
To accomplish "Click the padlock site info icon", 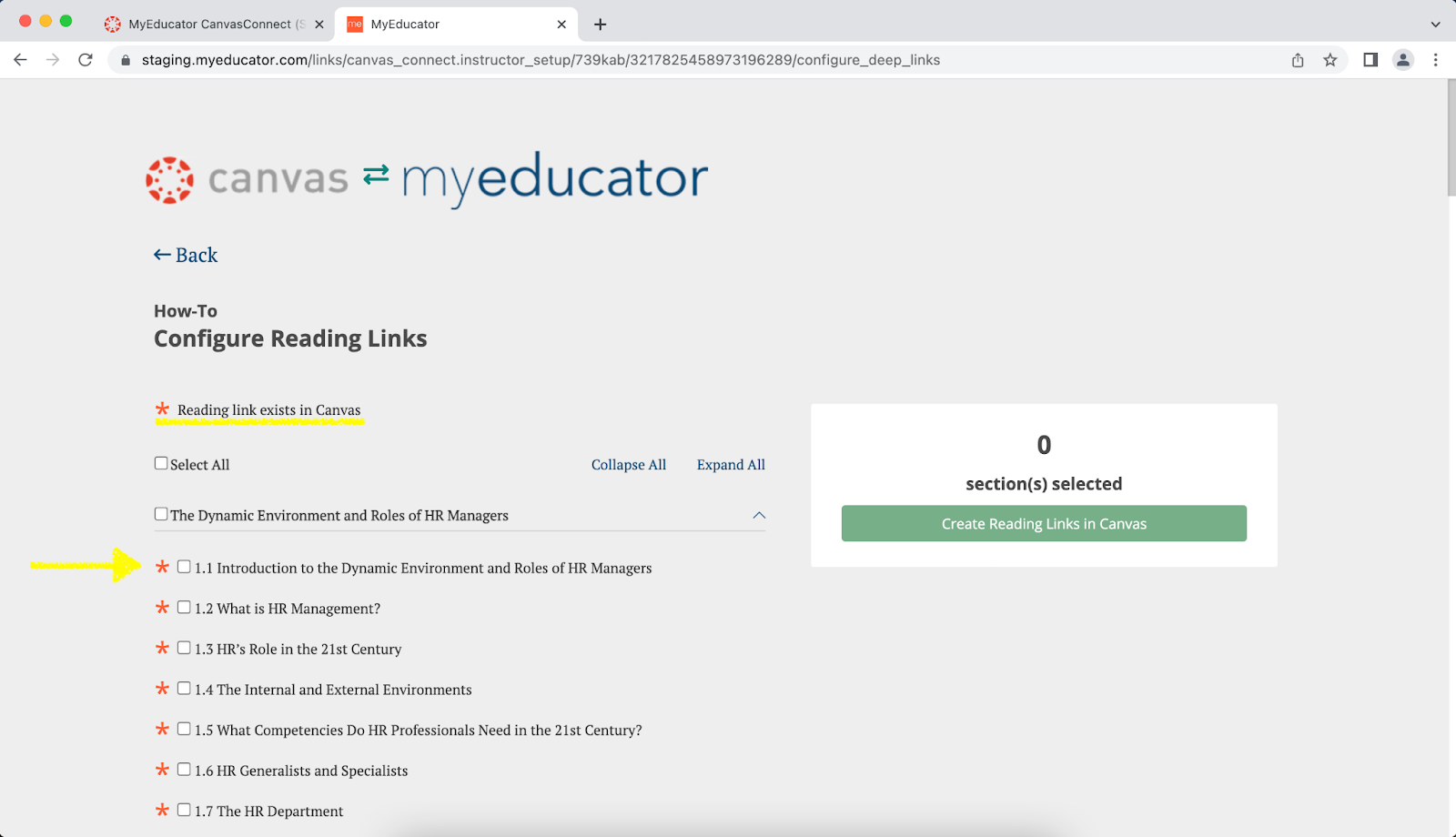I will 126,60.
